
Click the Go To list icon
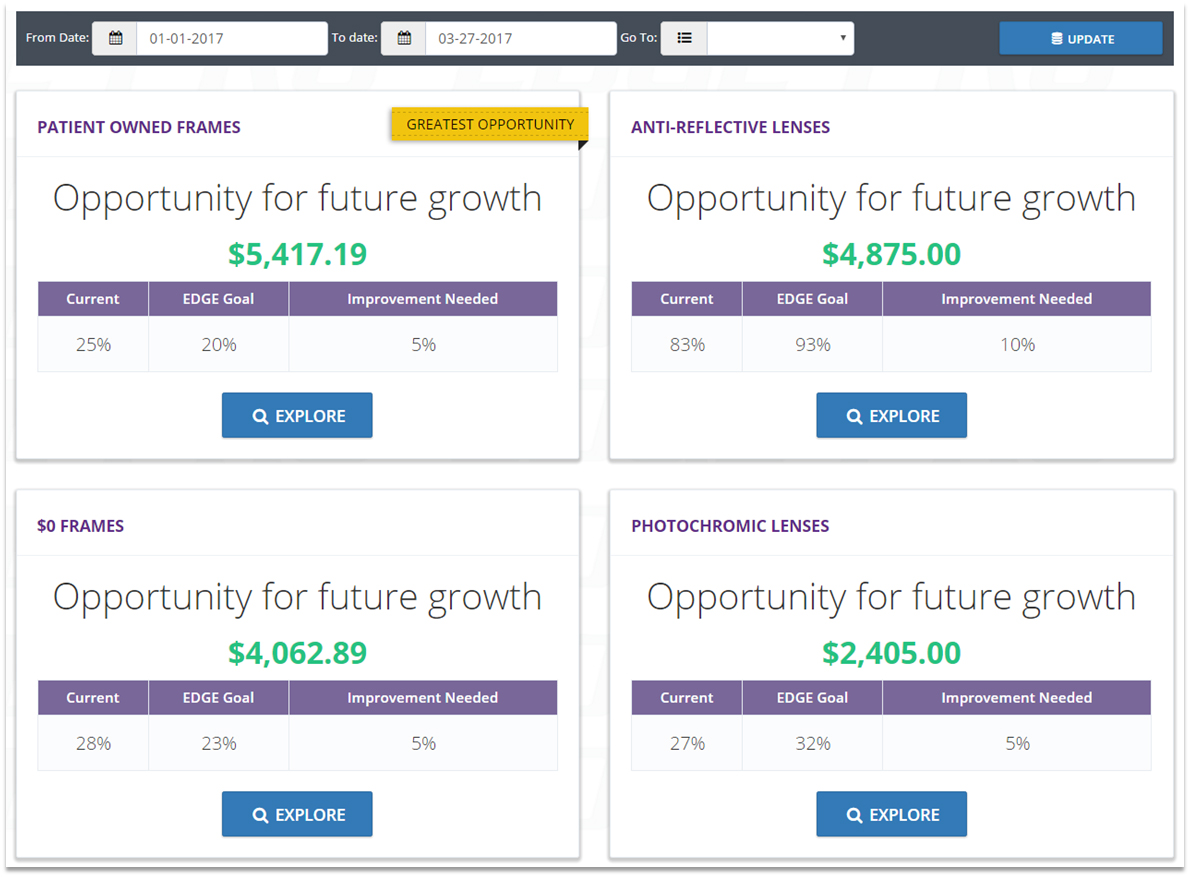point(684,39)
